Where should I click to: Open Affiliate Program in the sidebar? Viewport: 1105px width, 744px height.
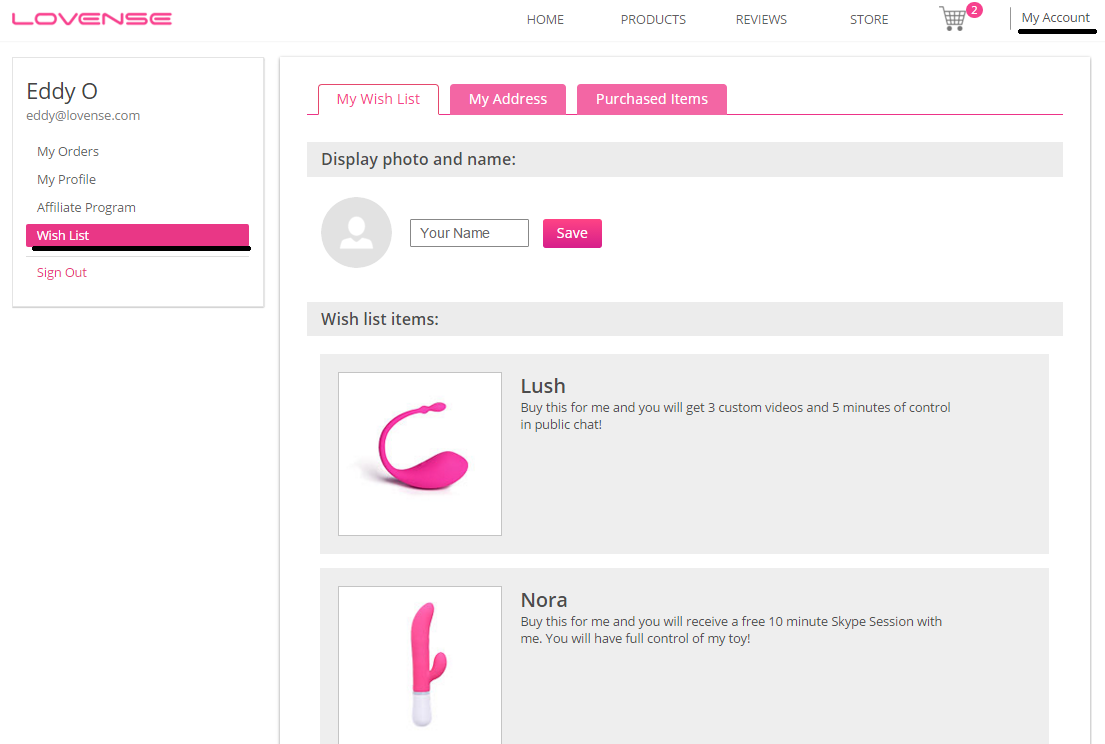tap(86, 208)
